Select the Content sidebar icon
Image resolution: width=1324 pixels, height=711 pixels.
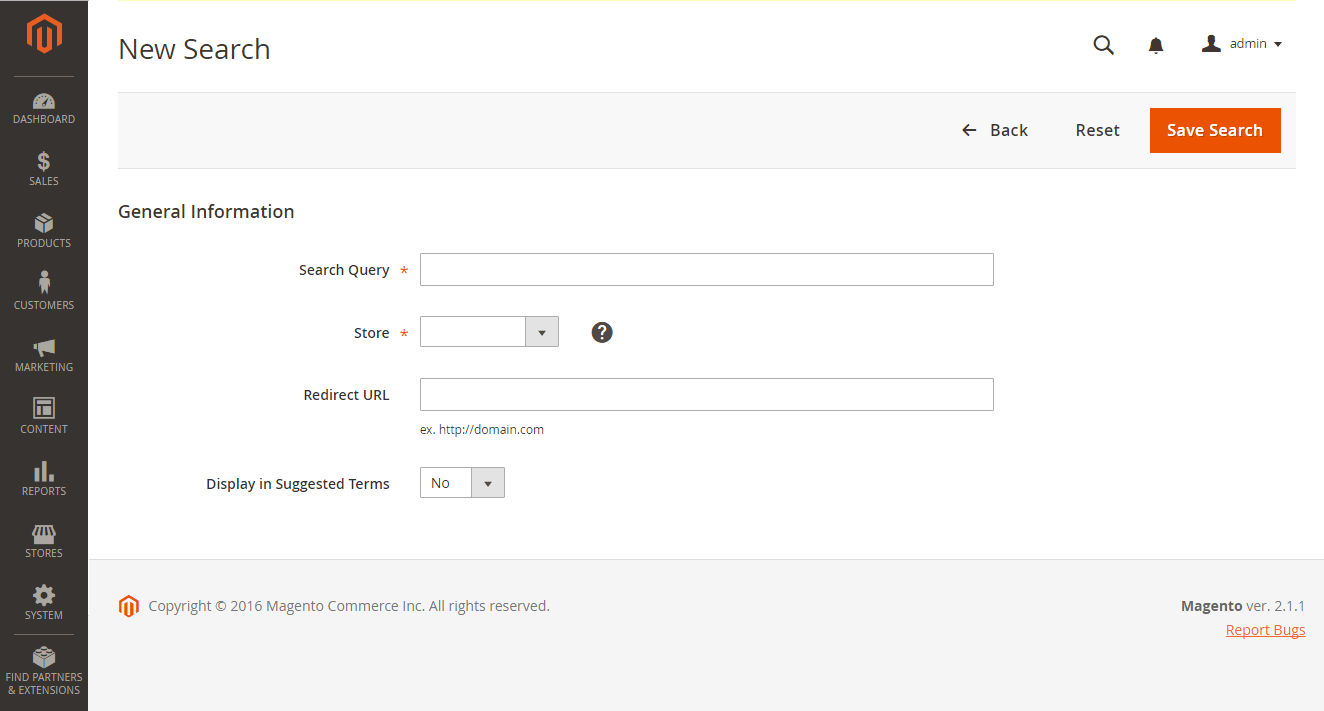[43, 417]
